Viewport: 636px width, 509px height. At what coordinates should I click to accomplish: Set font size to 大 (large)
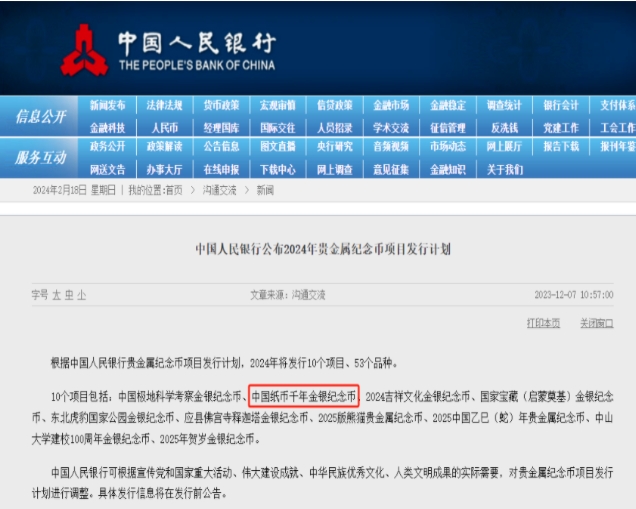56,295
